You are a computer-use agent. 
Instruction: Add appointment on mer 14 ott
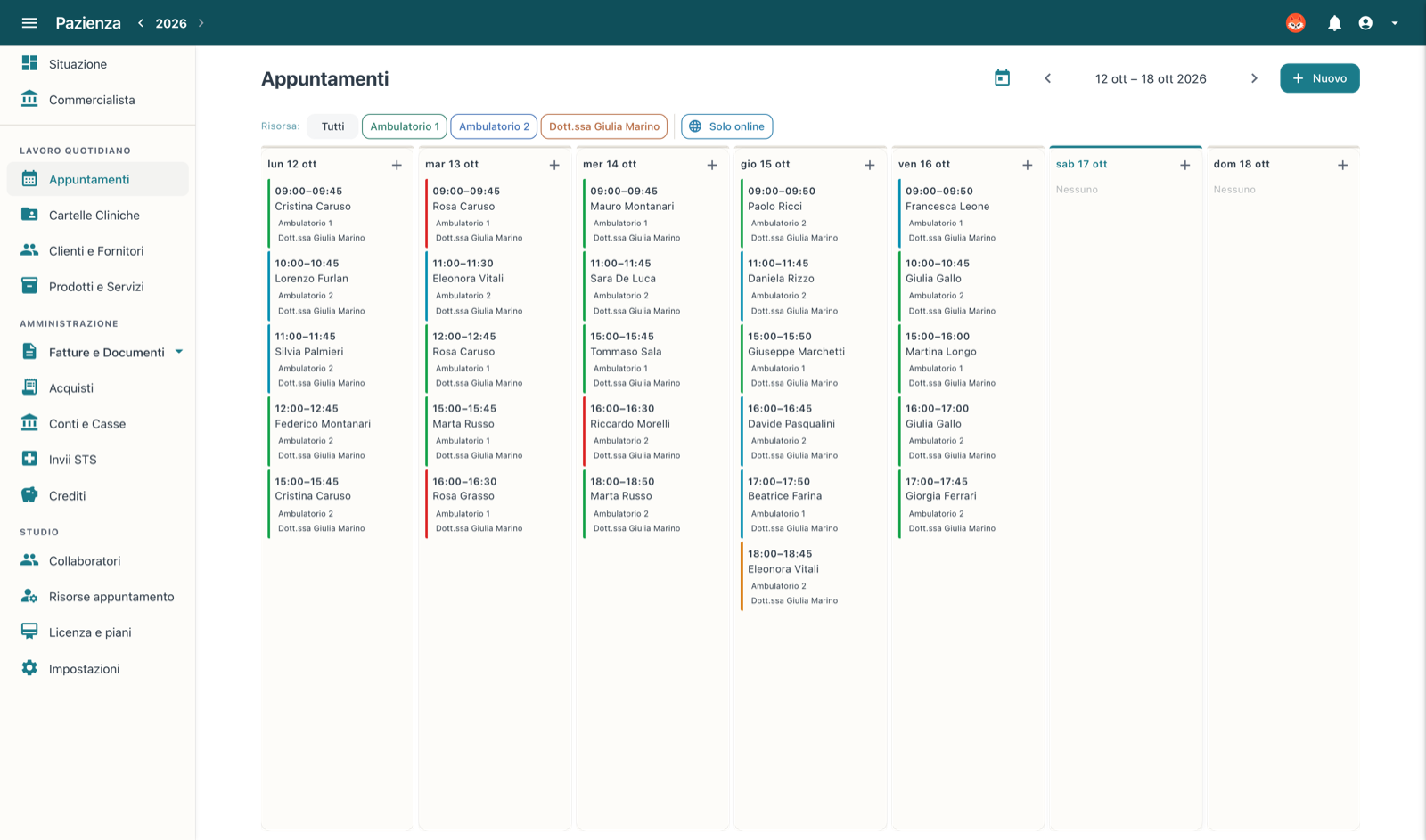[x=712, y=165]
